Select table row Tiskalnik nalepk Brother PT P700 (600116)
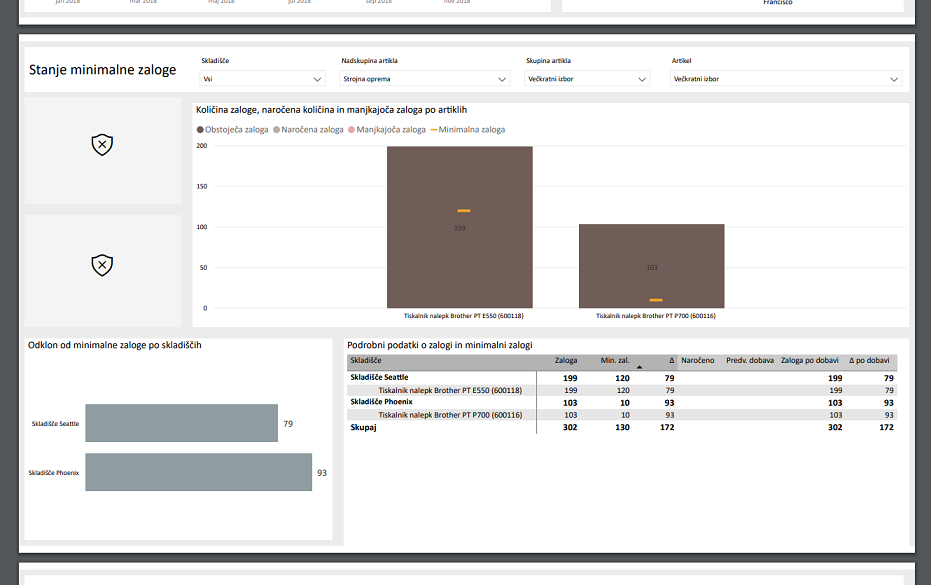This screenshot has width=931, height=585. [x=622, y=415]
